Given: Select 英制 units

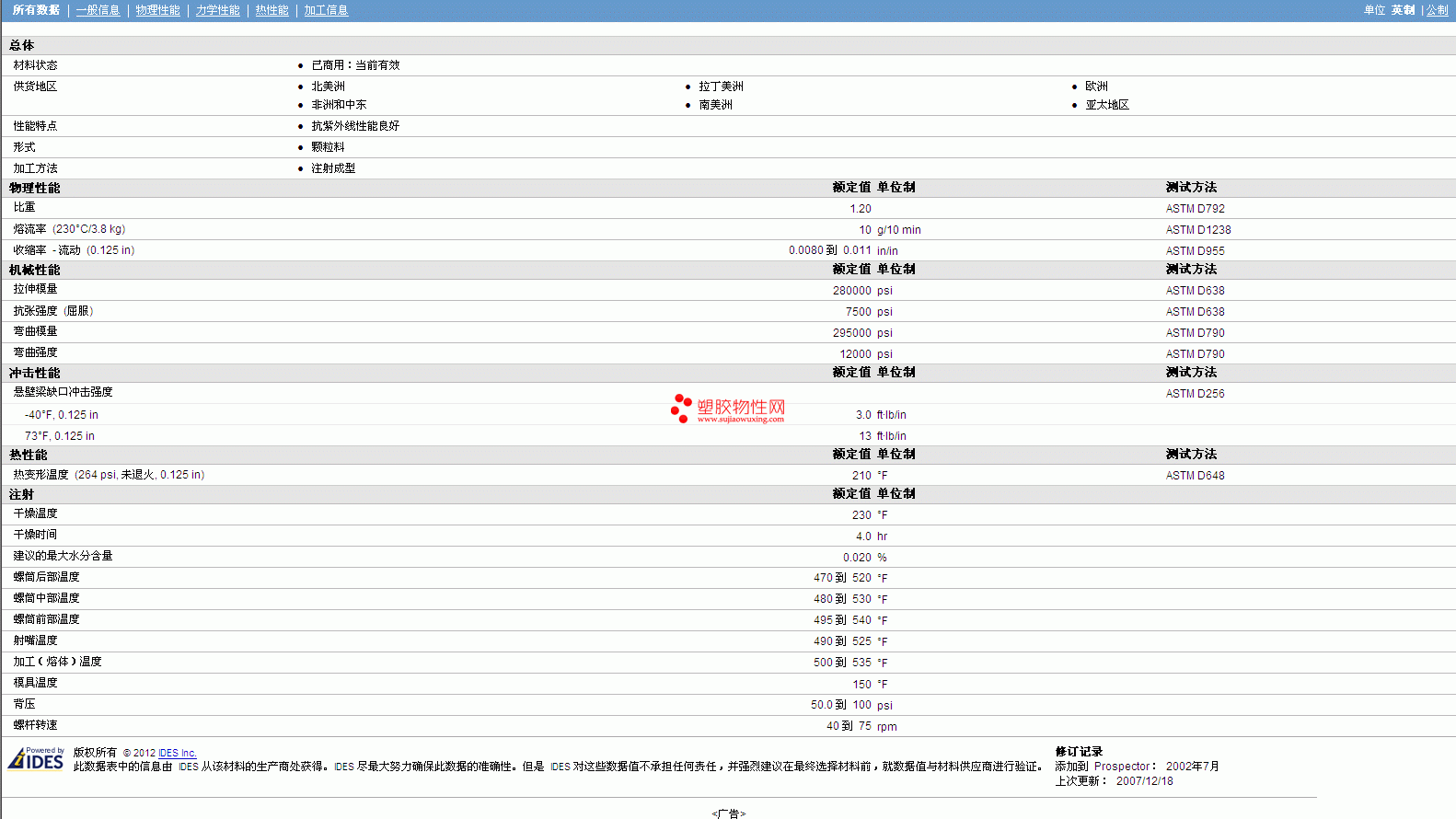Looking at the screenshot, I should (x=1403, y=10).
